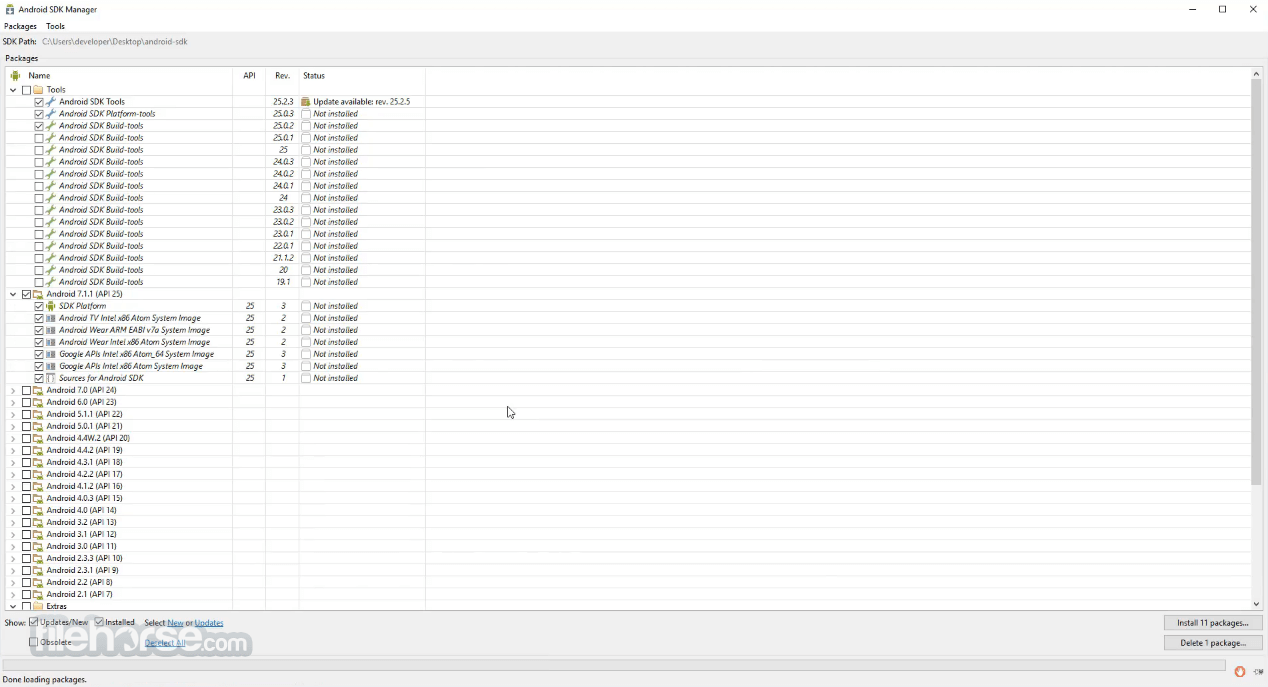The image size is (1268, 687).
Task: Click the scroll-down arrow of the package list
Action: [1257, 604]
